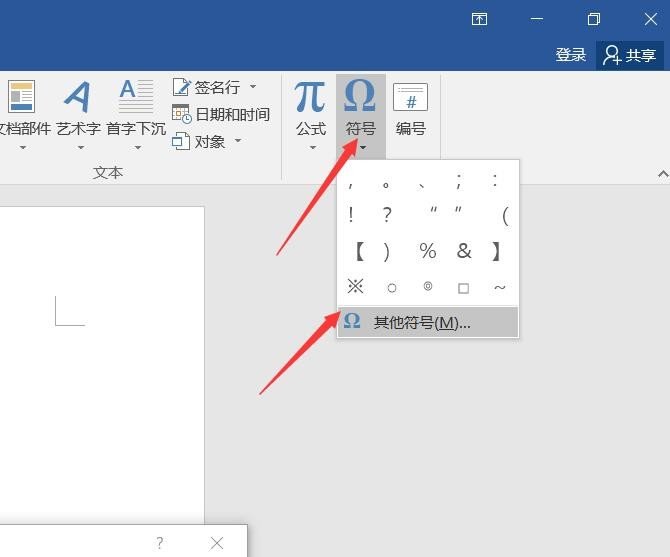Click the Drop Cap 首字下沉 icon
670x557 pixels.
(x=136, y=98)
